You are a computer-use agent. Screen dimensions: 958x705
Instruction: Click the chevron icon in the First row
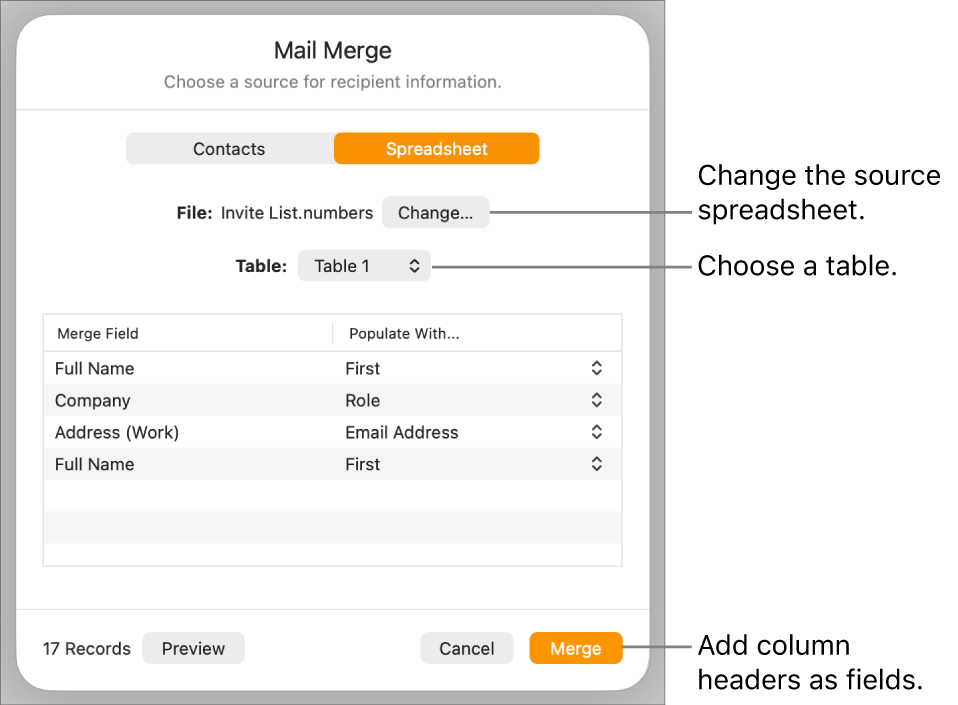(595, 368)
